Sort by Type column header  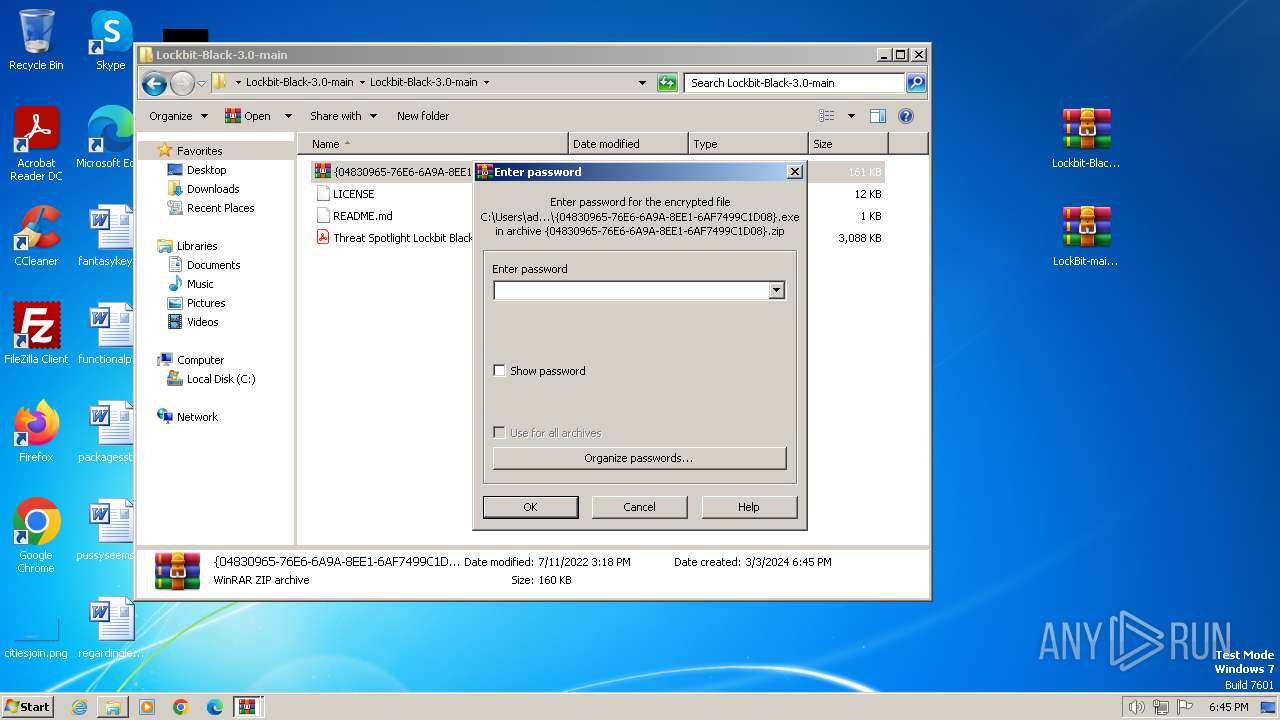pyautogui.click(x=748, y=144)
